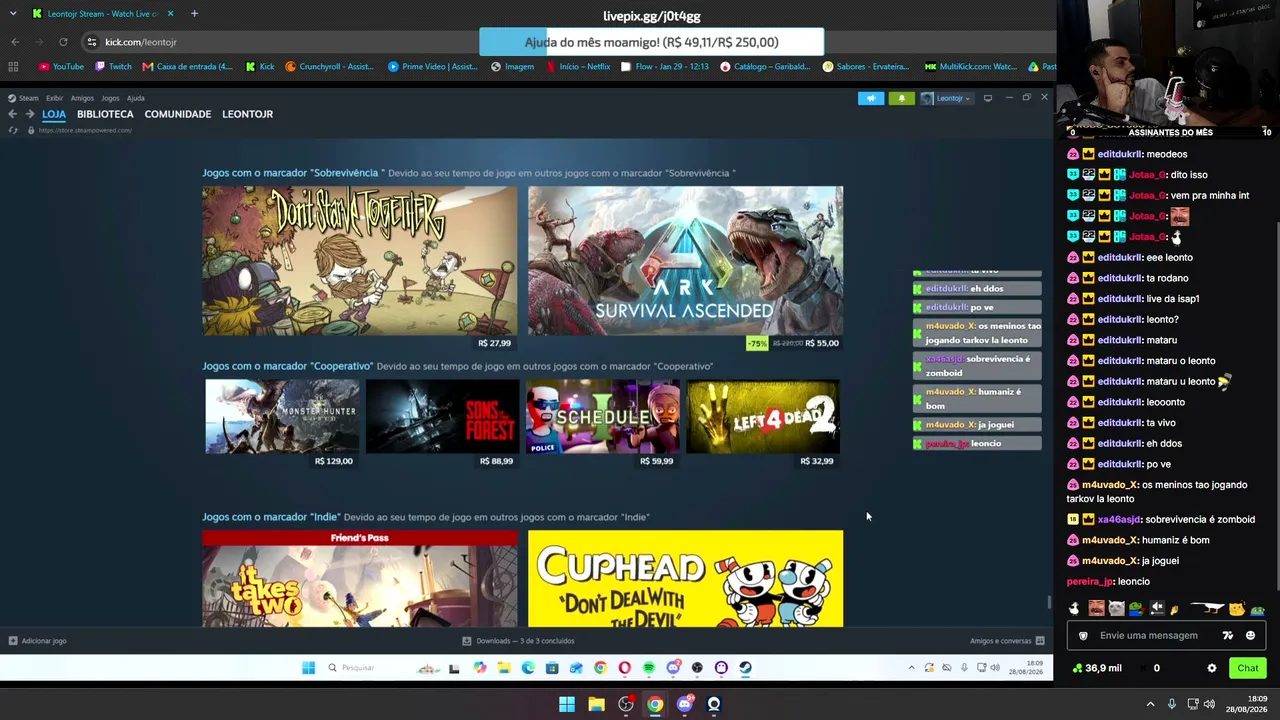This screenshot has height=720, width=1280.
Task: Click the Steam forward navigation arrow
Action: pos(29,114)
